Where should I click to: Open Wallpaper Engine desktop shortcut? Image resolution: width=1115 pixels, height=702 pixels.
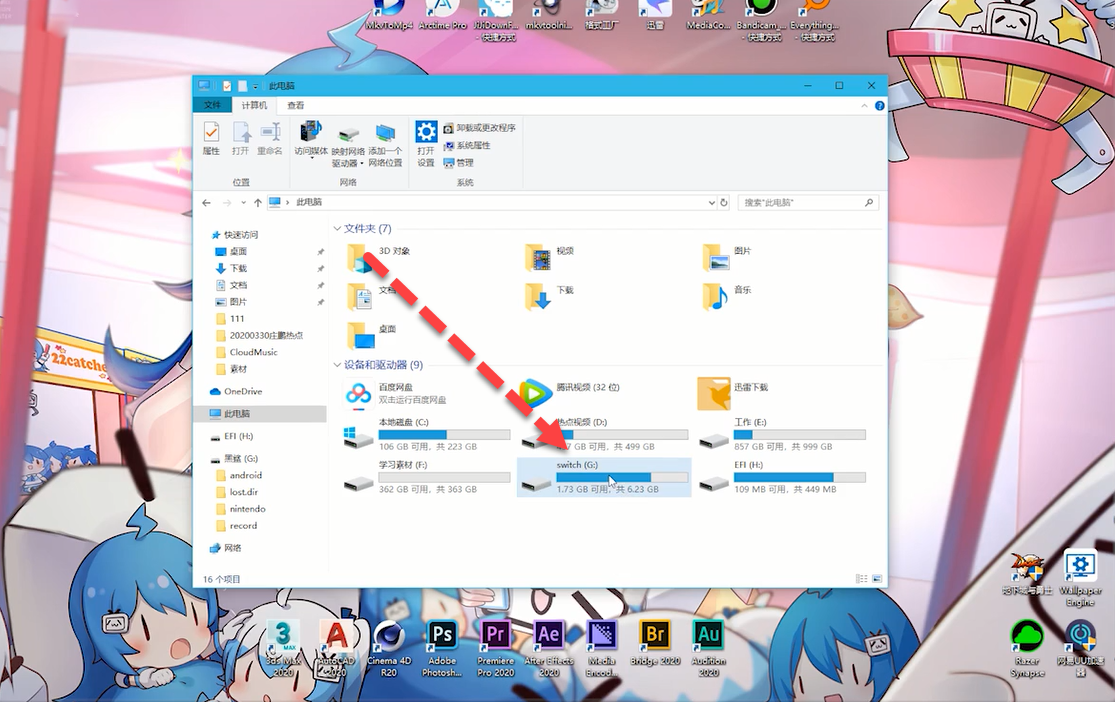[x=1080, y=578]
